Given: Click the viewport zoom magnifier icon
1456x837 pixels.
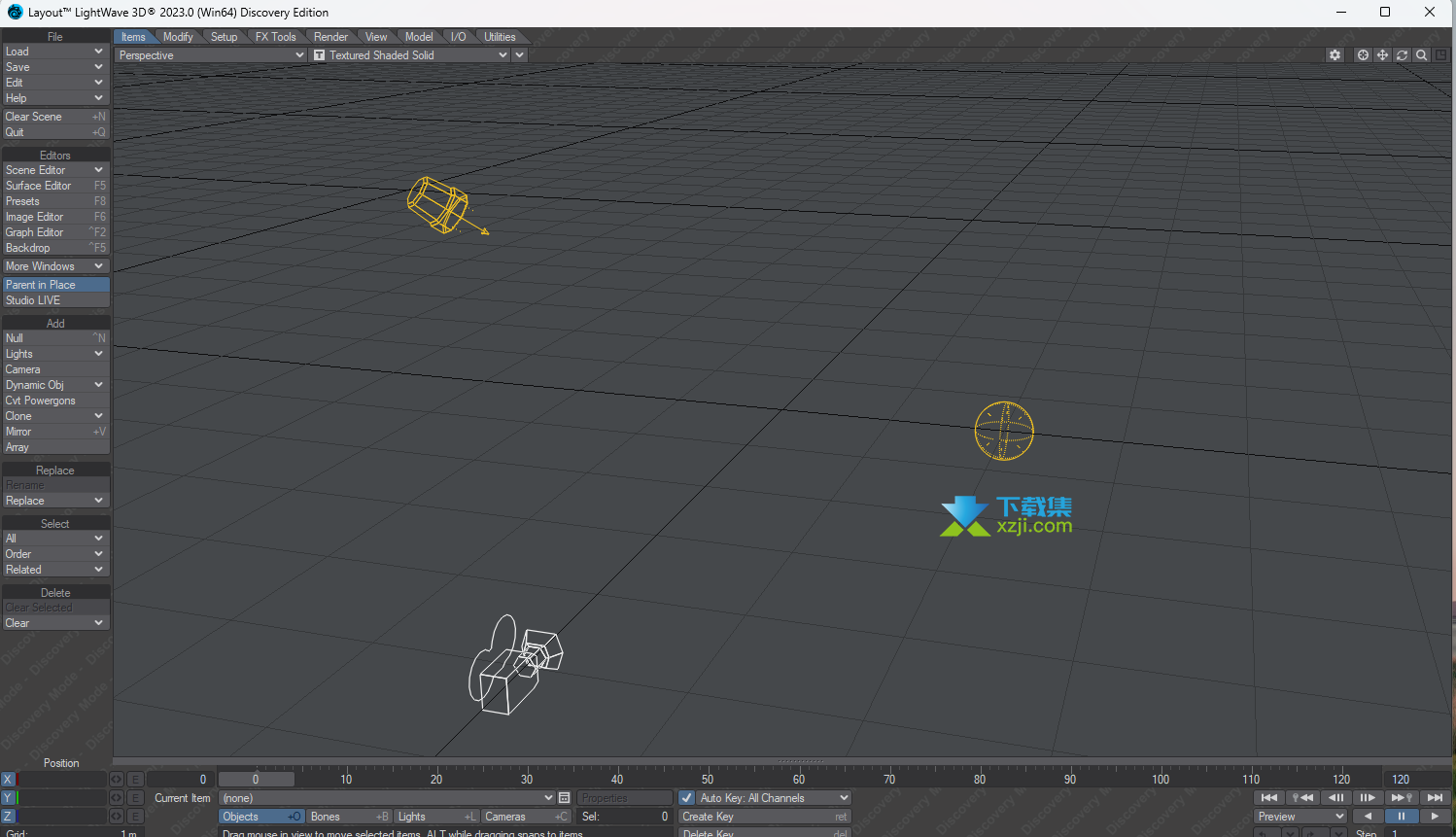Looking at the screenshot, I should [1421, 55].
